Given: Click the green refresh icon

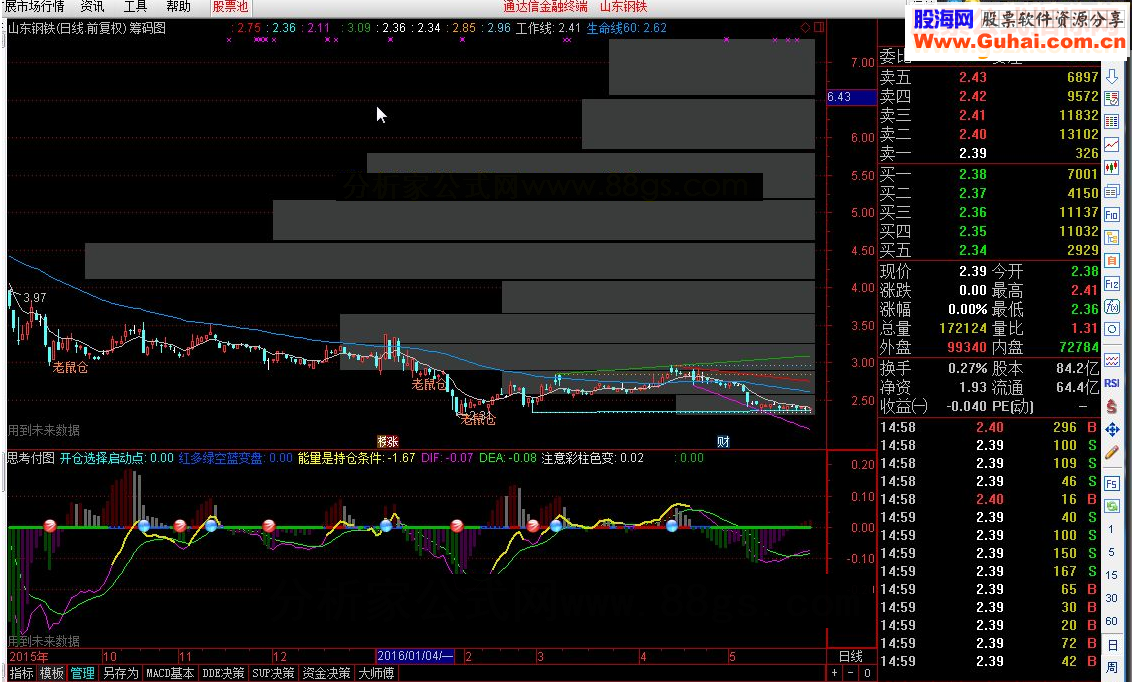Looking at the screenshot, I should [1112, 506].
